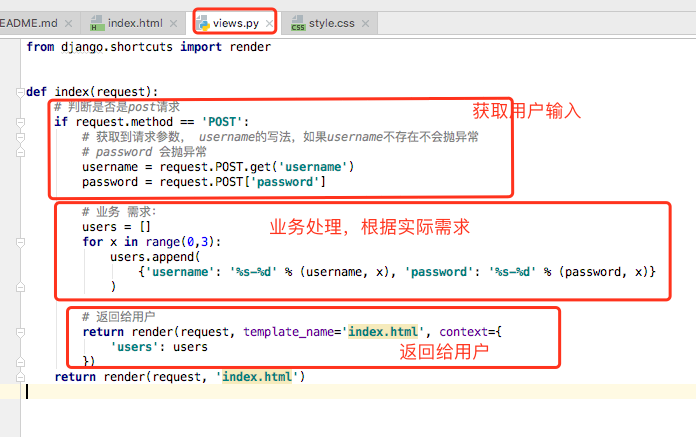Click the dictionary line with '%s-%d' format strings

click(397, 272)
